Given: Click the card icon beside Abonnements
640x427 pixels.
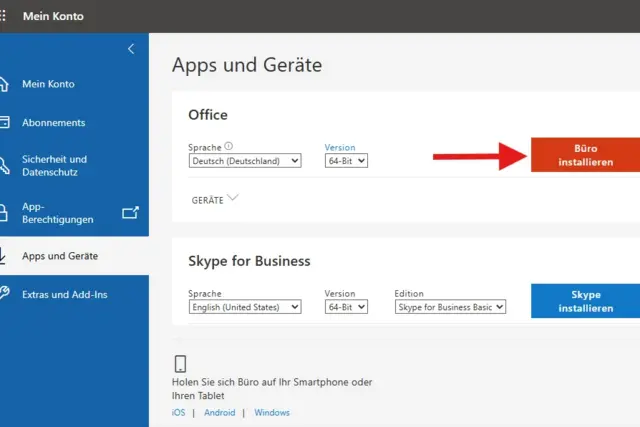Looking at the screenshot, I should coord(4,122).
